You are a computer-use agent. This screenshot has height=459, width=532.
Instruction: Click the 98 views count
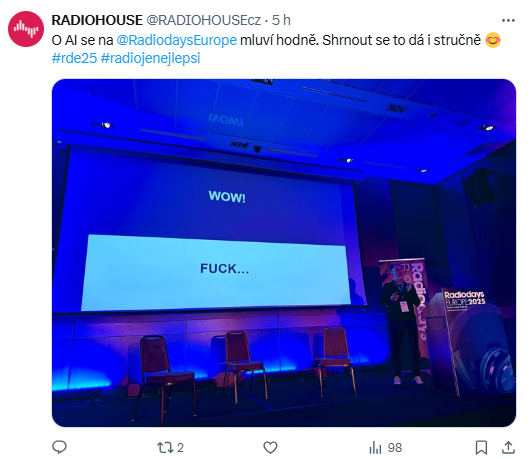point(395,447)
